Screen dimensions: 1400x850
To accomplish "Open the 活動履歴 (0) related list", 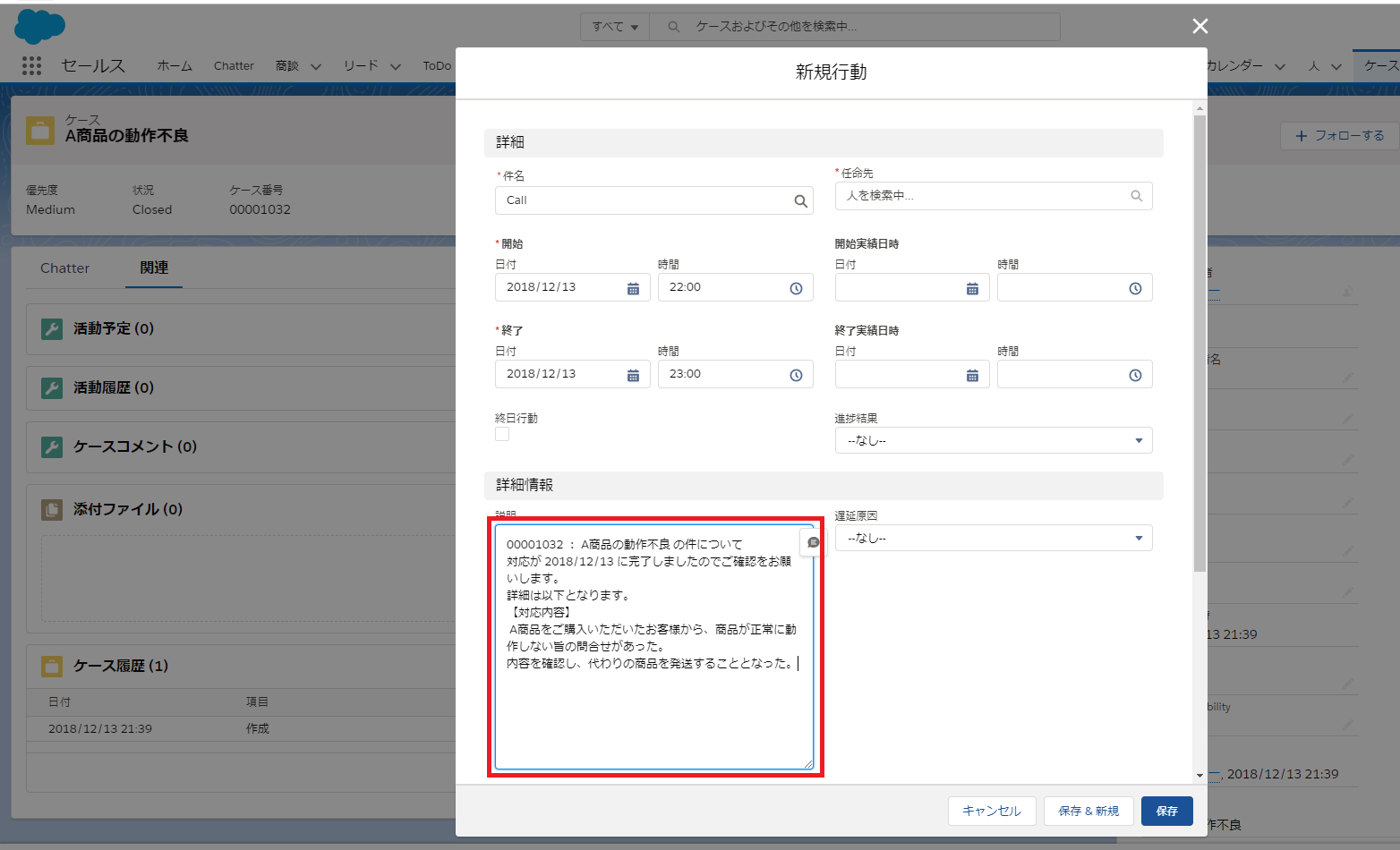I will coord(114,387).
